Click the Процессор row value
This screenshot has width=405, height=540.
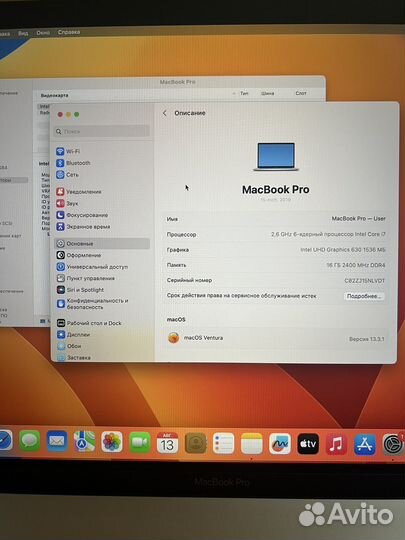pos(328,234)
